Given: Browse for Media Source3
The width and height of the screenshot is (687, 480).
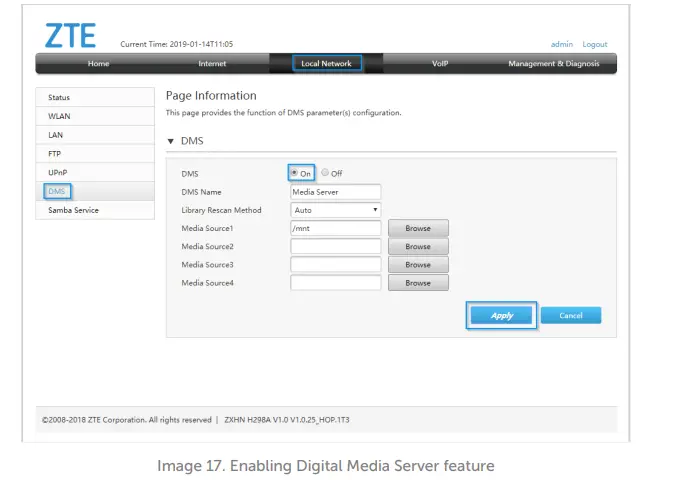Looking at the screenshot, I should [418, 265].
